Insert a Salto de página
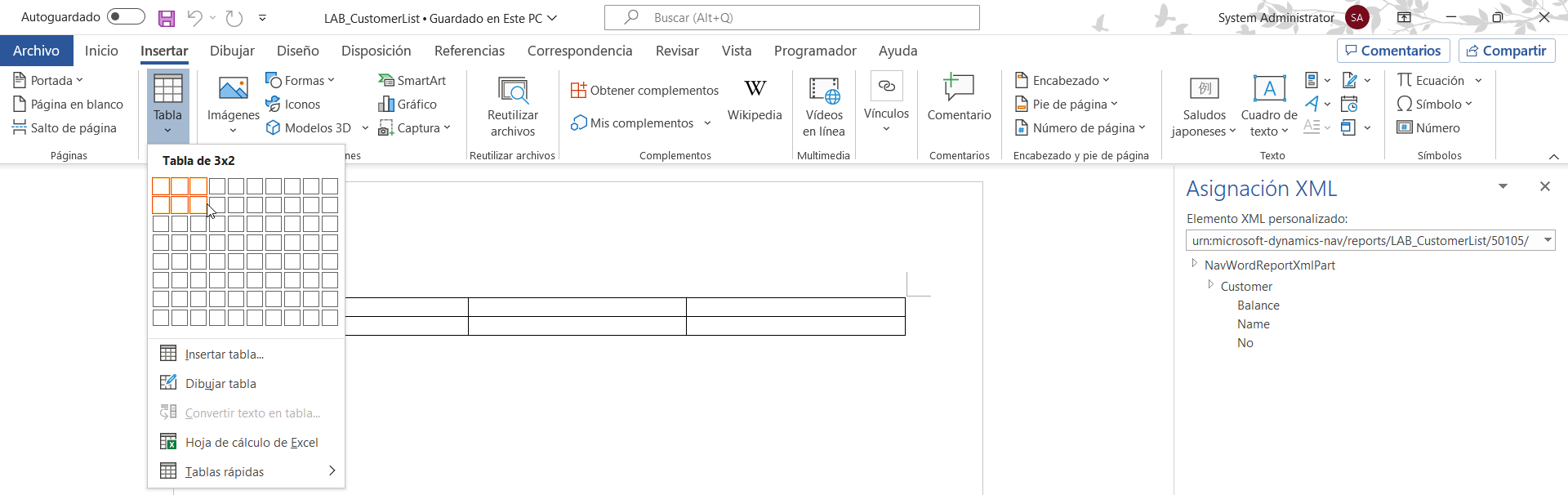The width and height of the screenshot is (1568, 495). click(x=65, y=127)
